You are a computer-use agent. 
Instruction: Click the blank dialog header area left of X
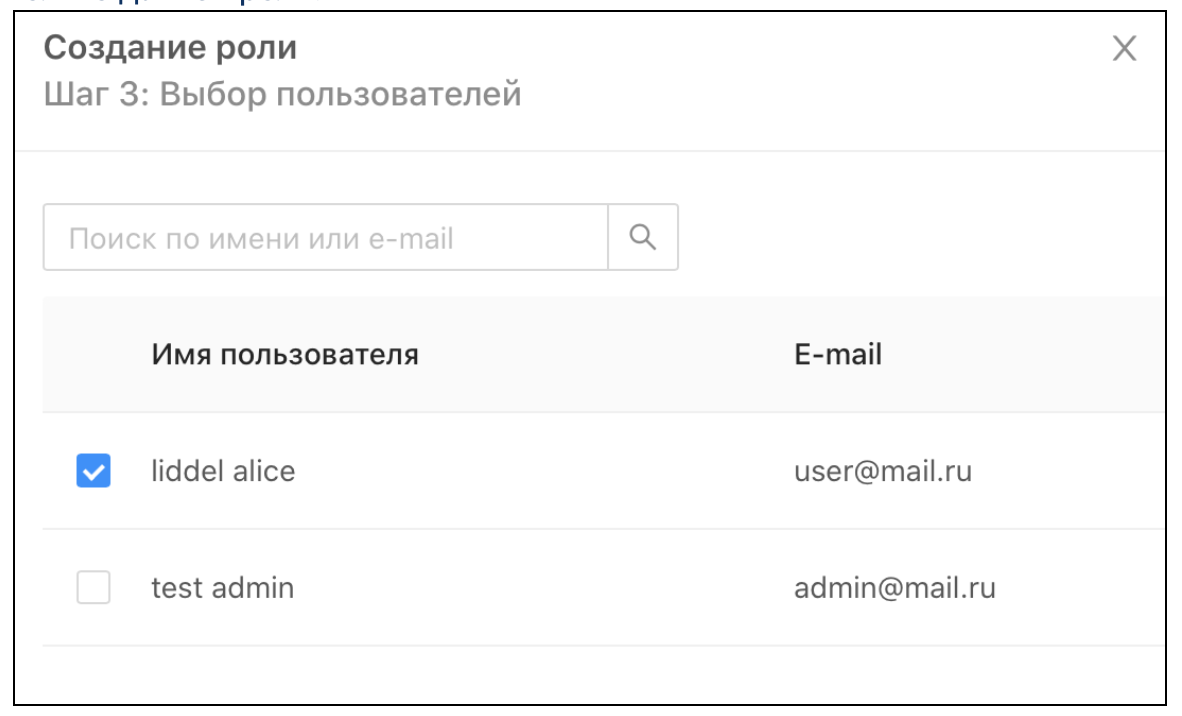click(800, 70)
